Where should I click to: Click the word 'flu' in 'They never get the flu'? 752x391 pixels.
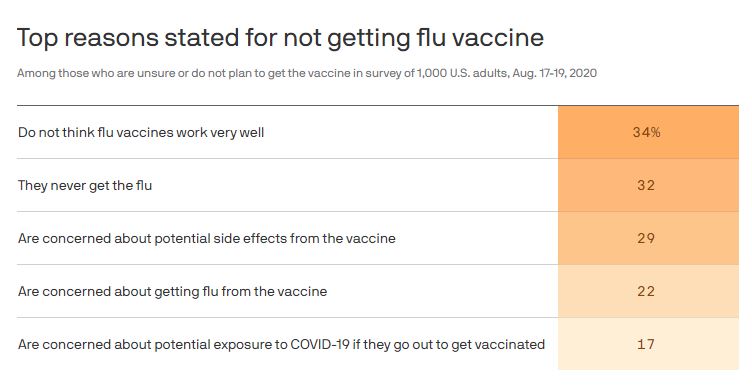[x=144, y=186]
